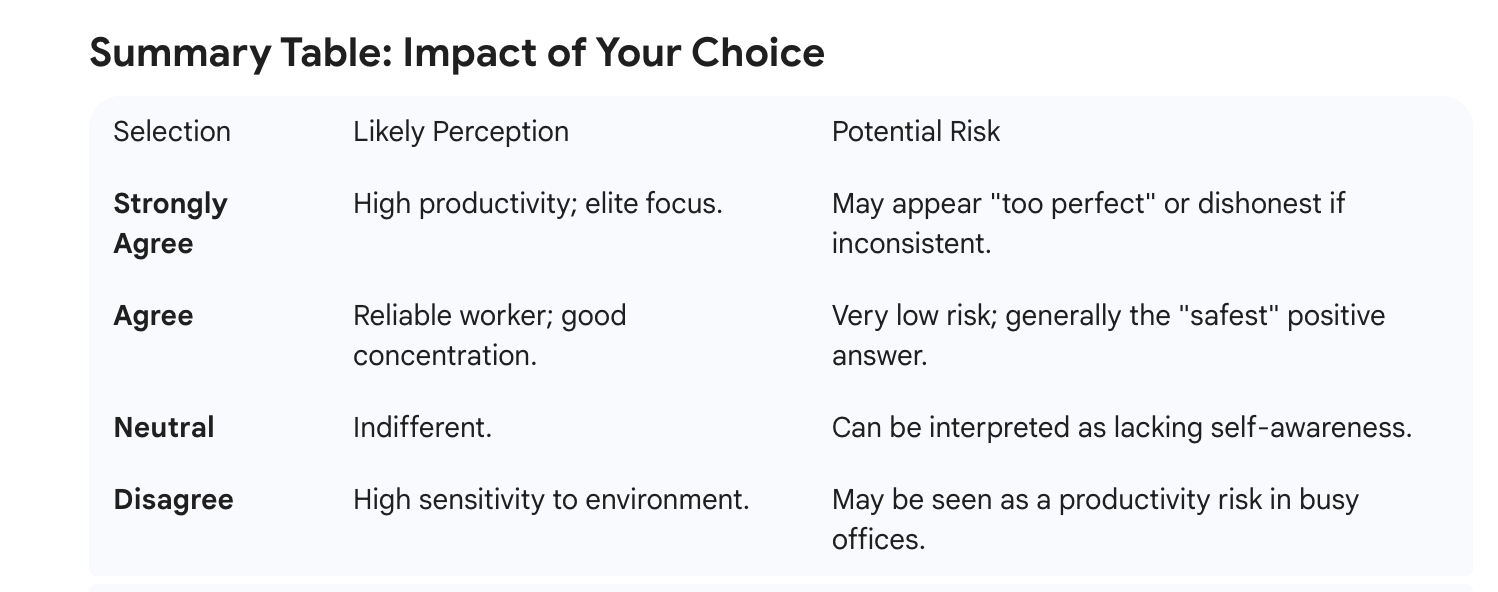Click the Likely Perception column header
The image size is (1498, 592).
coord(460,132)
